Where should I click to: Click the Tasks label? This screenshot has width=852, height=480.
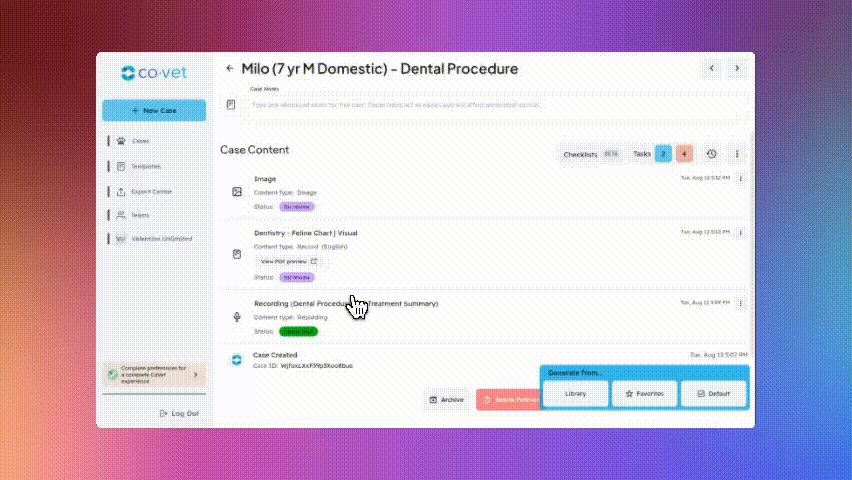tap(642, 154)
